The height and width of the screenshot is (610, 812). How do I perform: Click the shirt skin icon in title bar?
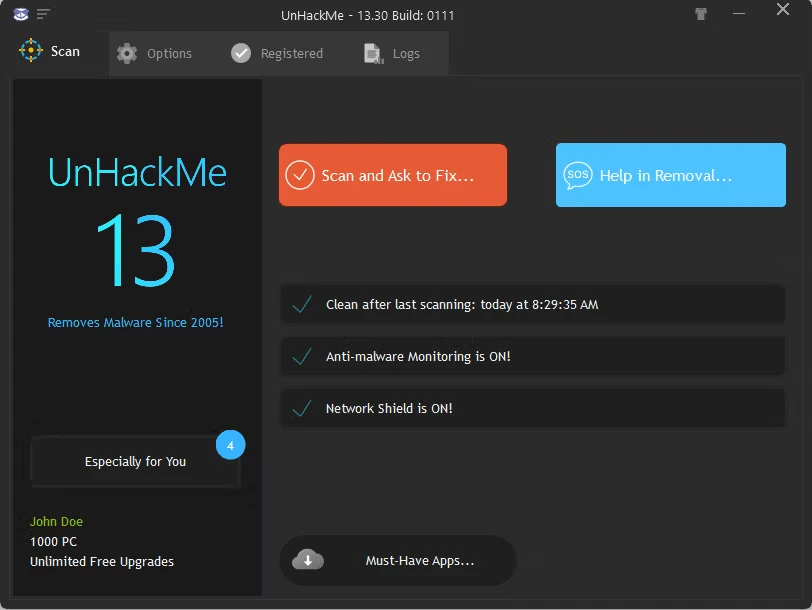[700, 14]
